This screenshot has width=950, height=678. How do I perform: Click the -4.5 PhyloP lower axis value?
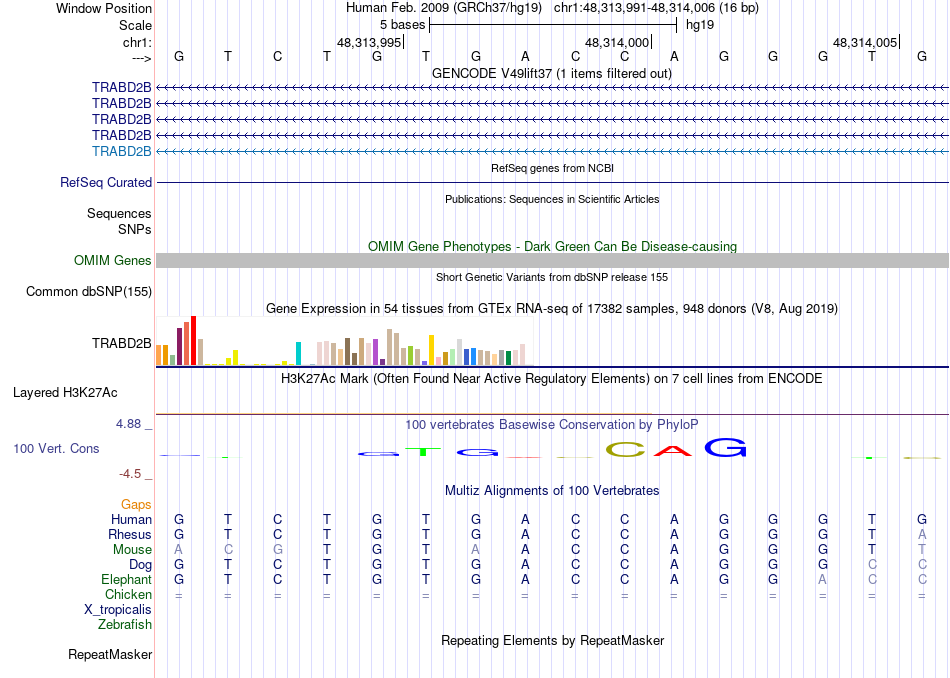[130, 473]
